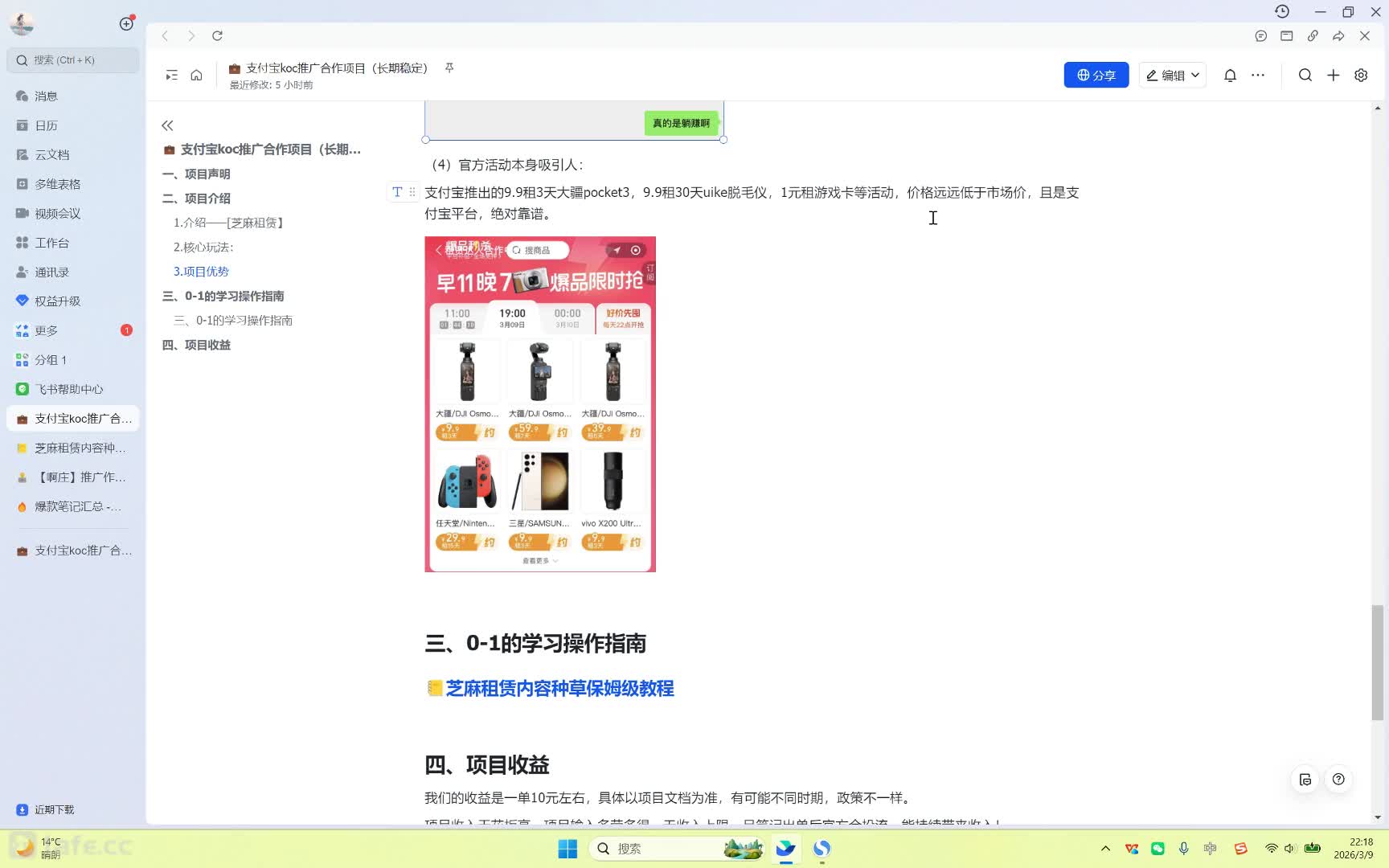This screenshot has width=1389, height=868.
Task: Toggle the document outline sidebar icon
Action: 171,75
